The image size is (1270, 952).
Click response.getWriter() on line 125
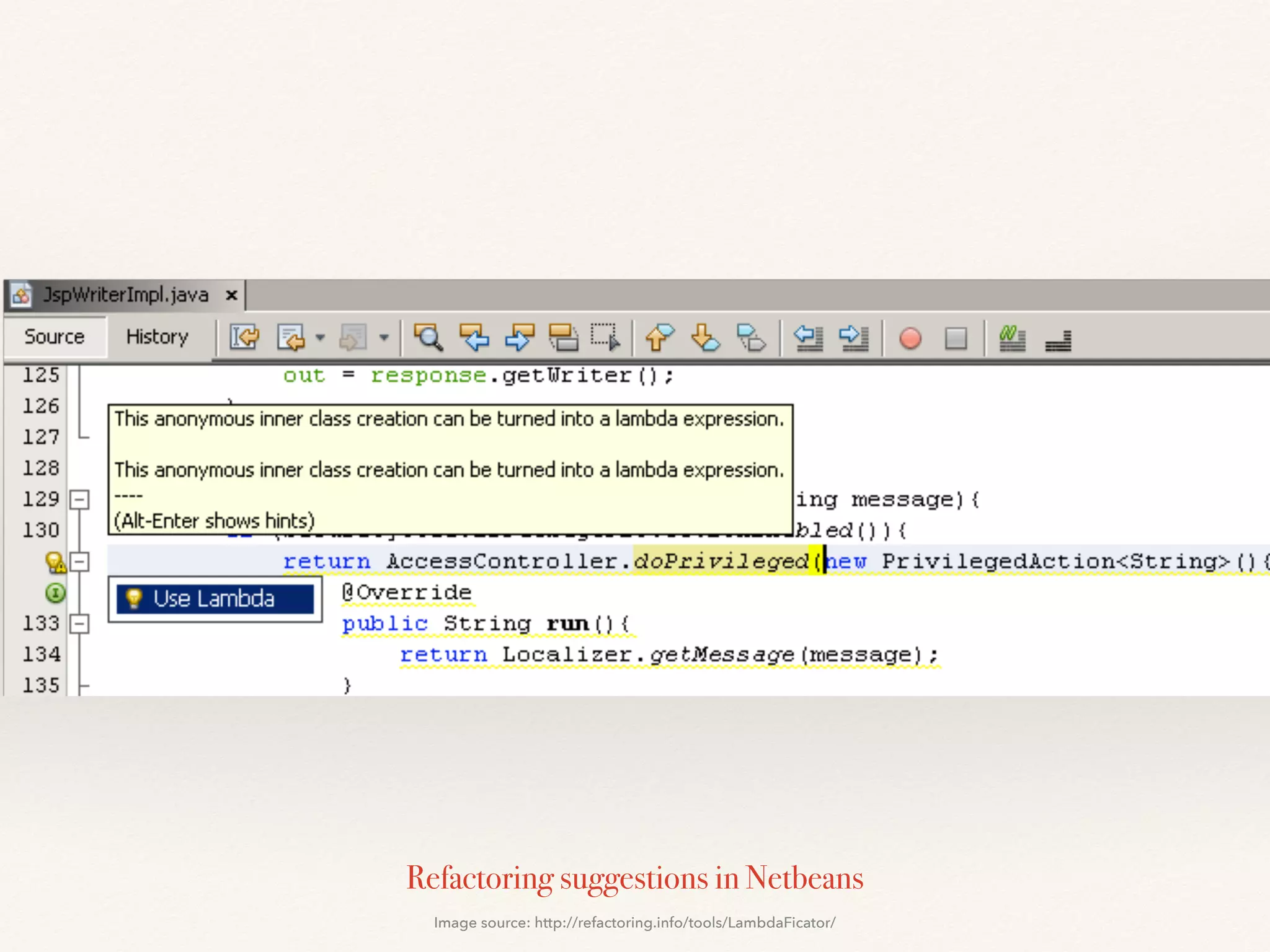(x=514, y=376)
